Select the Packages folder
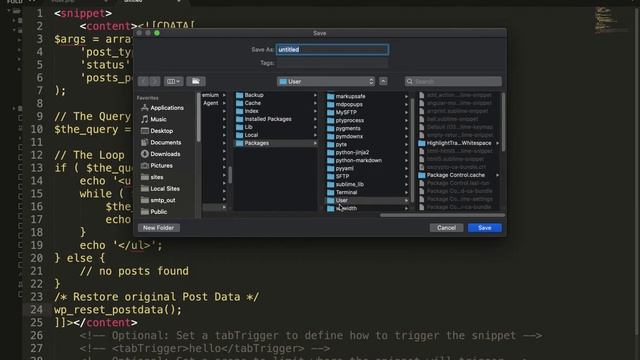This screenshot has height=360, width=640. pyautogui.click(x=276, y=143)
